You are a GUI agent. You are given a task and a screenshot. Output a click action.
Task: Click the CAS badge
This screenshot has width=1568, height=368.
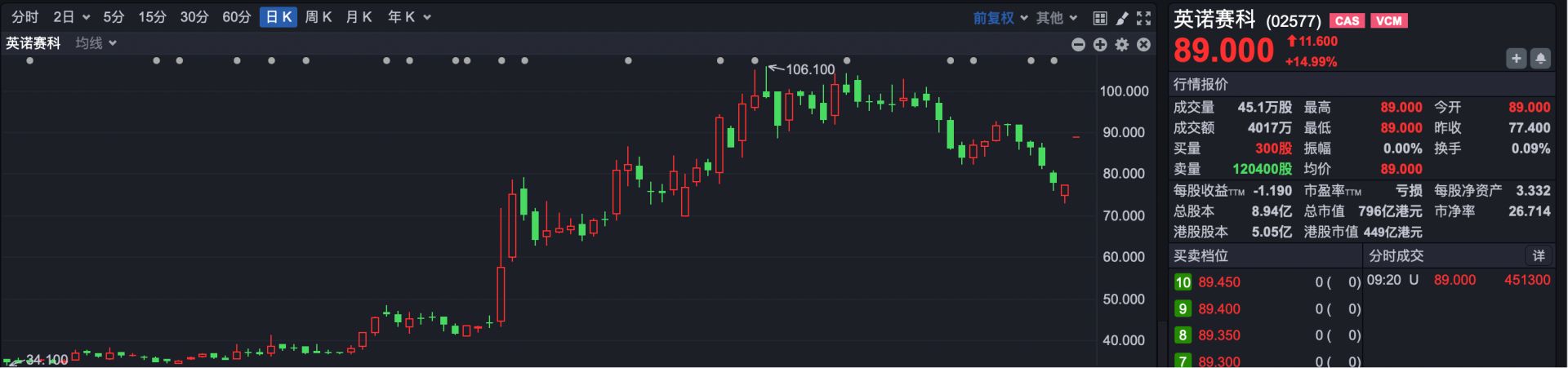pyautogui.click(x=1347, y=21)
